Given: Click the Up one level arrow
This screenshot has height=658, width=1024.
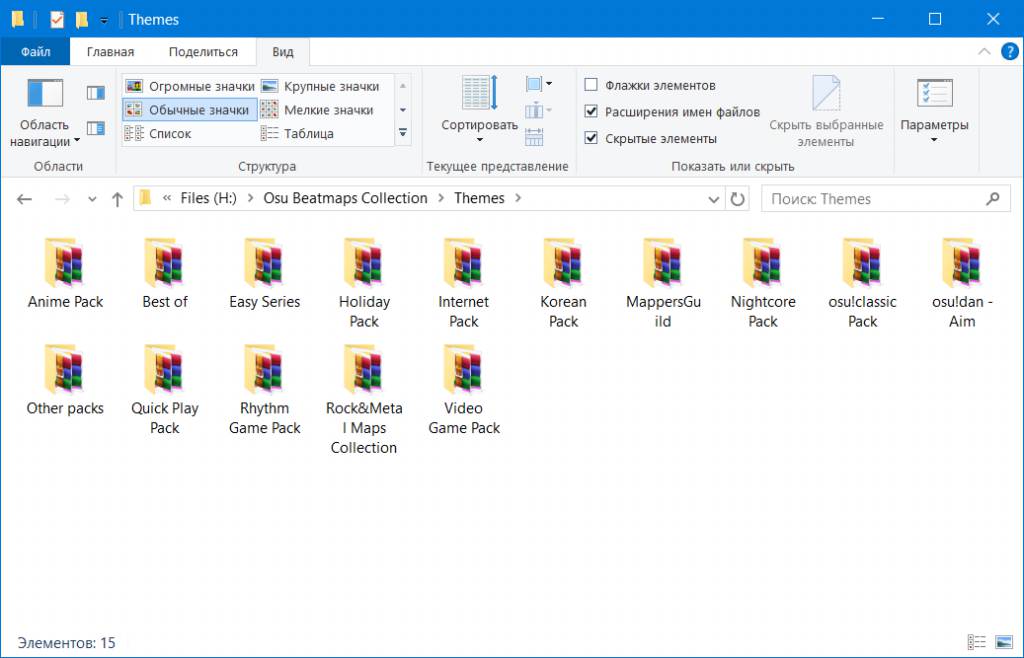Looking at the screenshot, I should pos(117,199).
